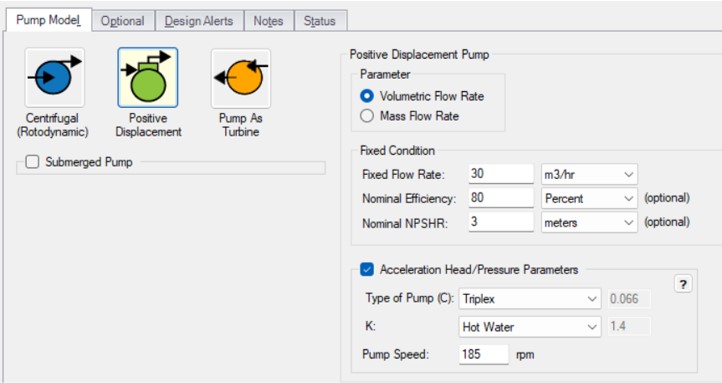Switch to the Design Alerts tab
722x383 pixels.
tap(199, 21)
